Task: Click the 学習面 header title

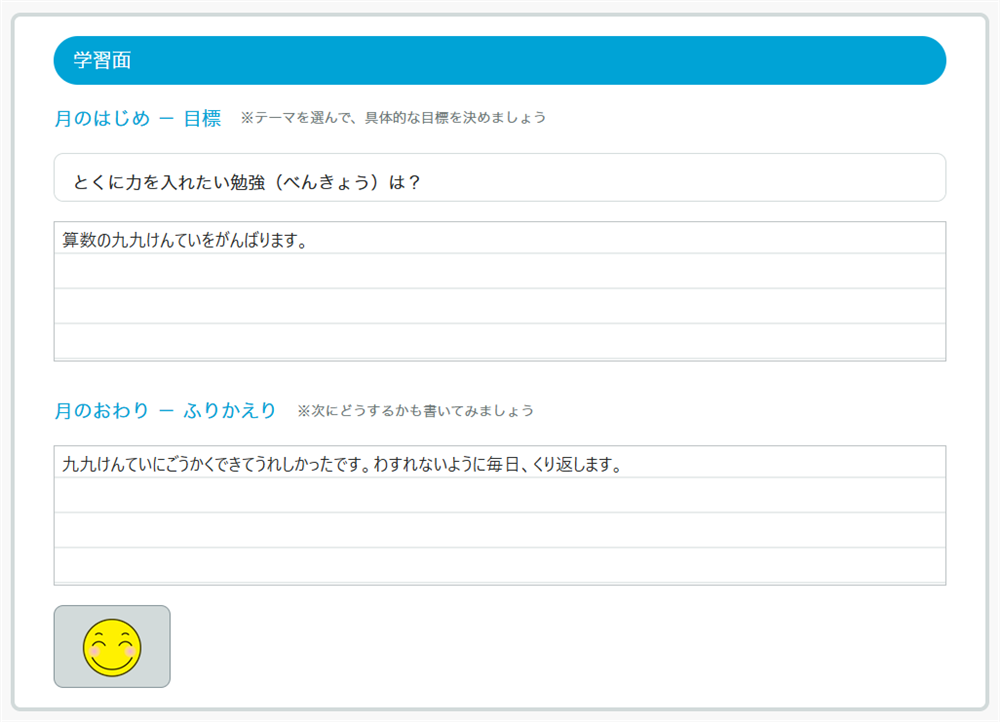Action: 102,61
